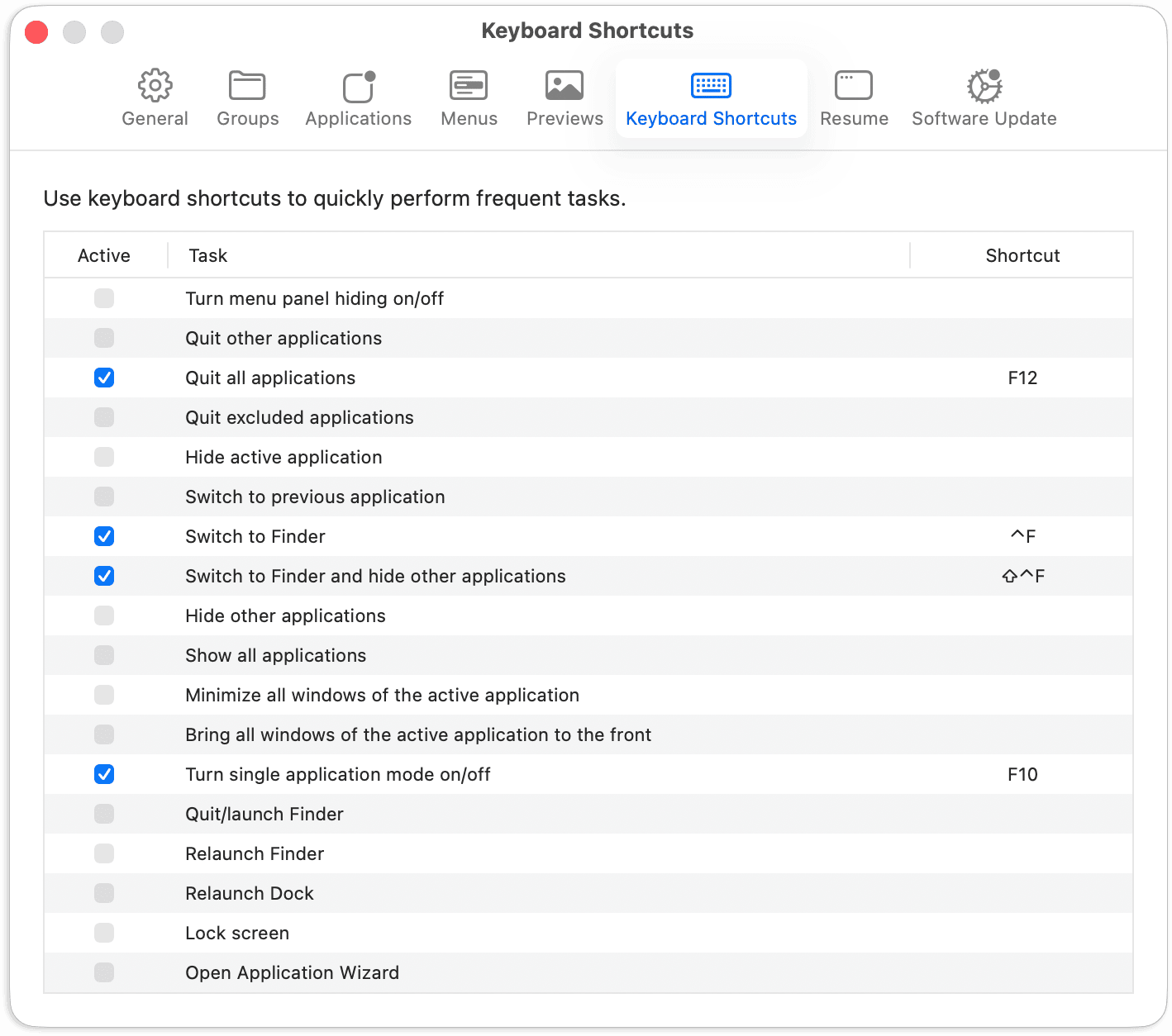This screenshot has width=1172, height=1036.
Task: Enable the Quit other applications shortcut
Action: point(104,338)
